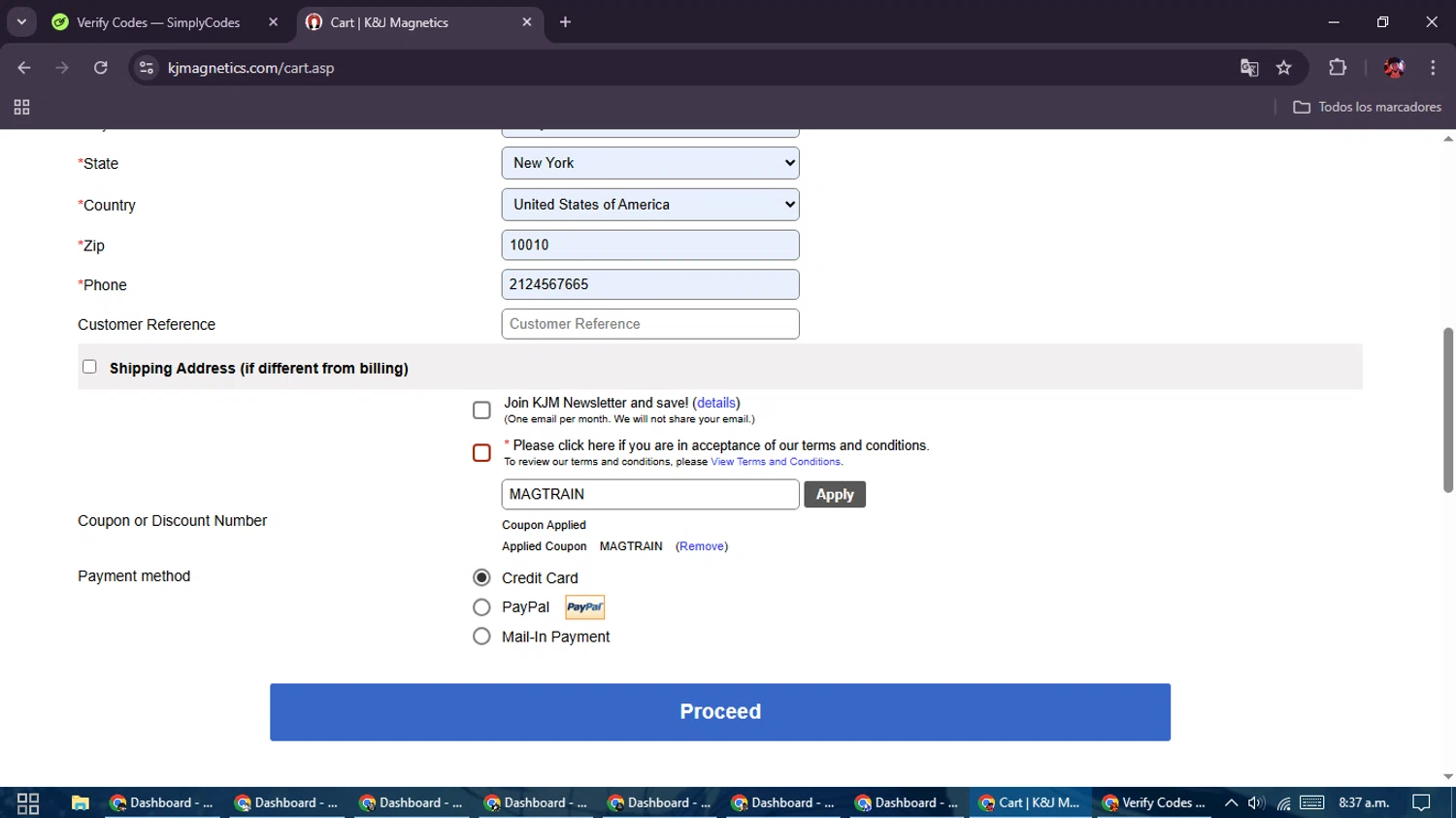Check Join KJM Newsletter box
The height and width of the screenshot is (818, 1456).
pos(481,410)
